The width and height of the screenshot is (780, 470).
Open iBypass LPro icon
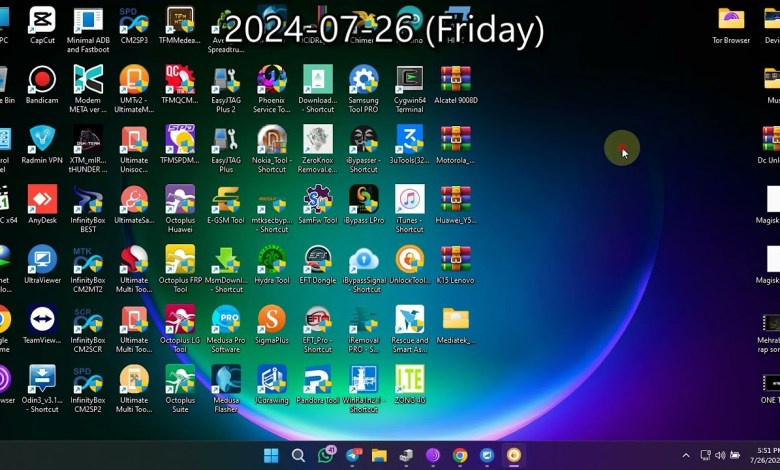click(x=364, y=199)
